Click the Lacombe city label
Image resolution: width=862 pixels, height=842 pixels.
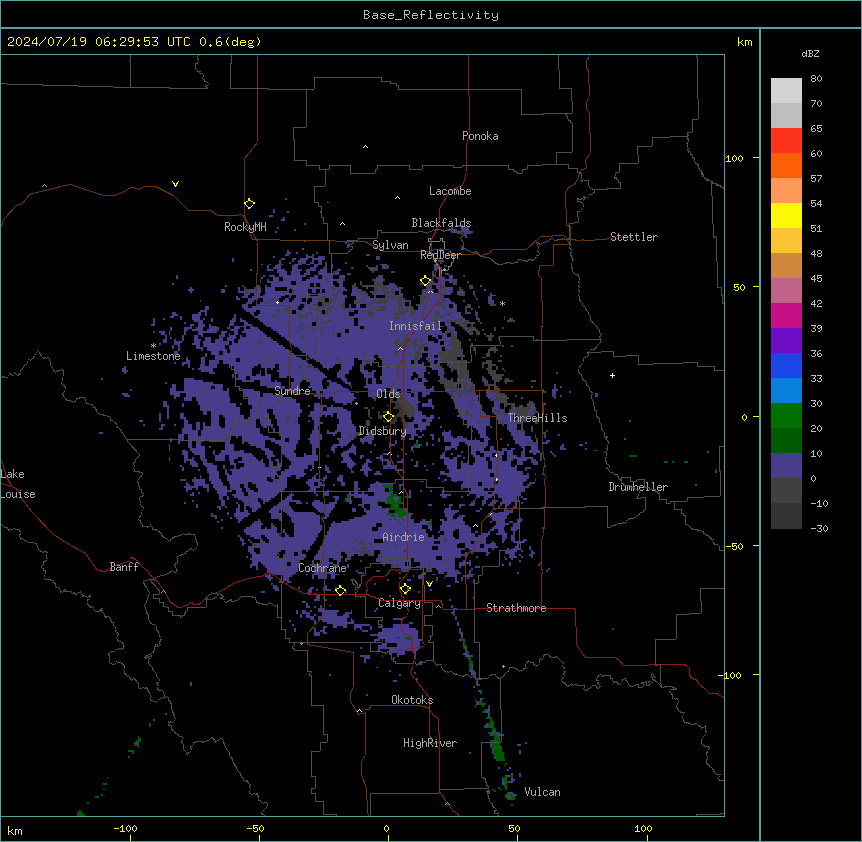(x=450, y=191)
